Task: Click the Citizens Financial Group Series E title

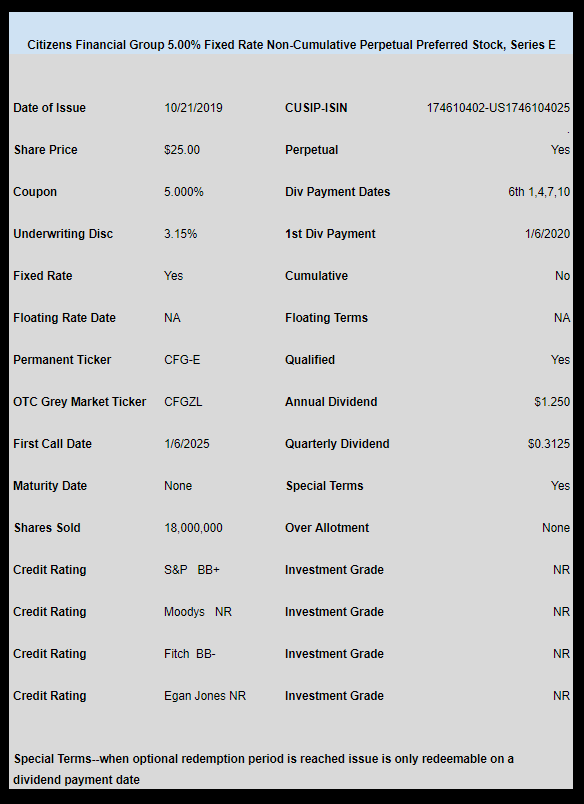Action: [291, 45]
